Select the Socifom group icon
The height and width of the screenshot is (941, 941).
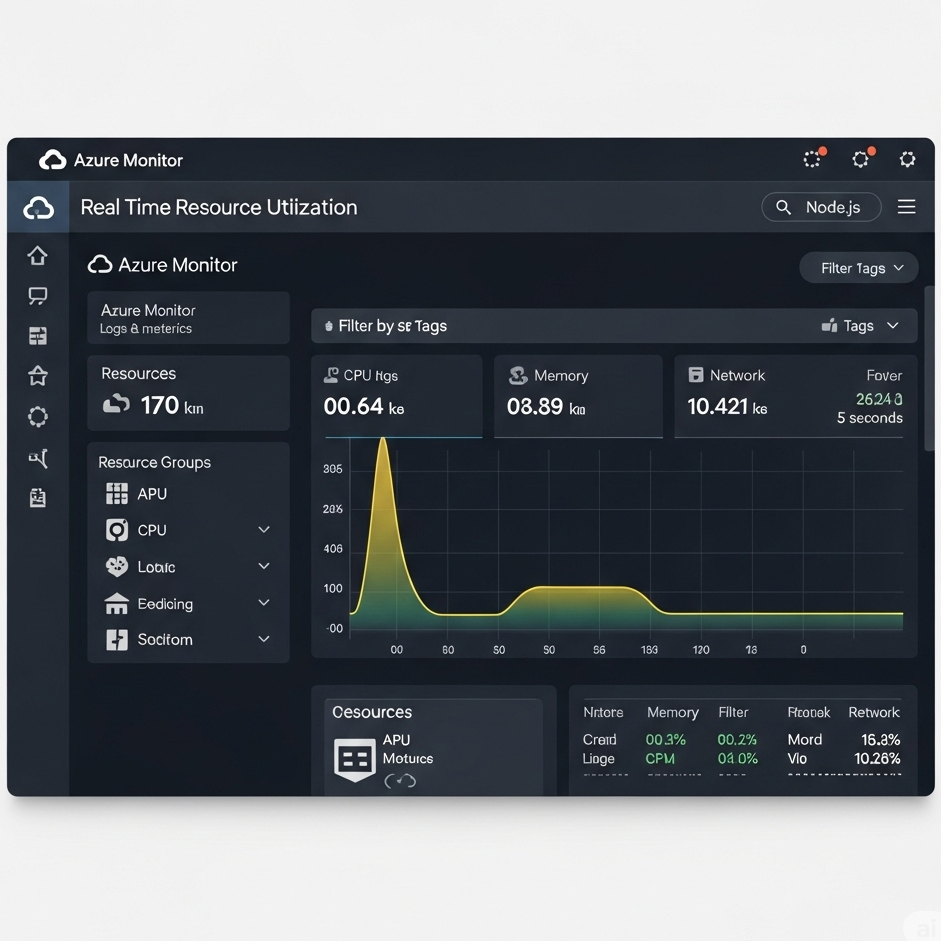pos(116,640)
